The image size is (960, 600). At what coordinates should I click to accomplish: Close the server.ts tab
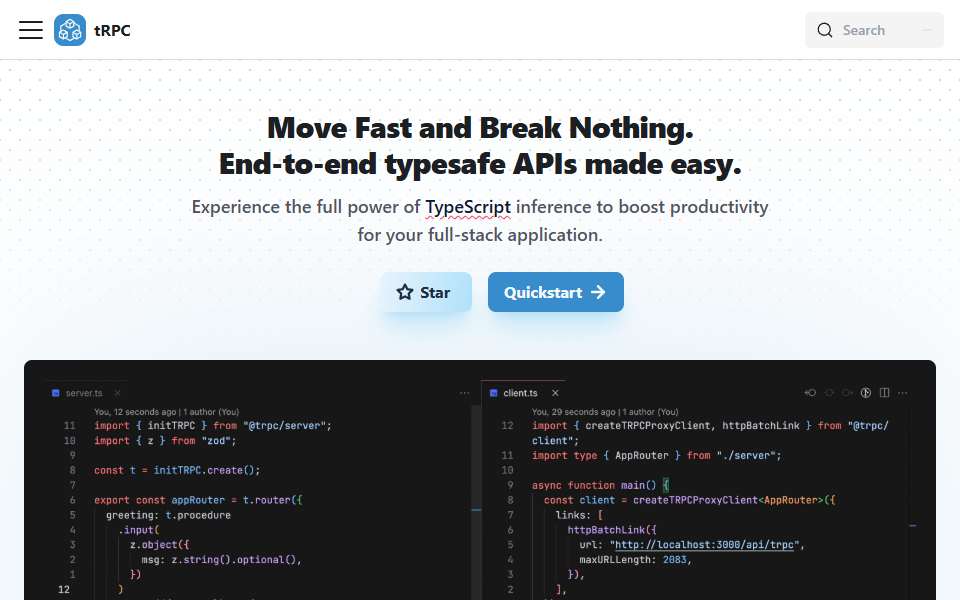[x=118, y=393]
